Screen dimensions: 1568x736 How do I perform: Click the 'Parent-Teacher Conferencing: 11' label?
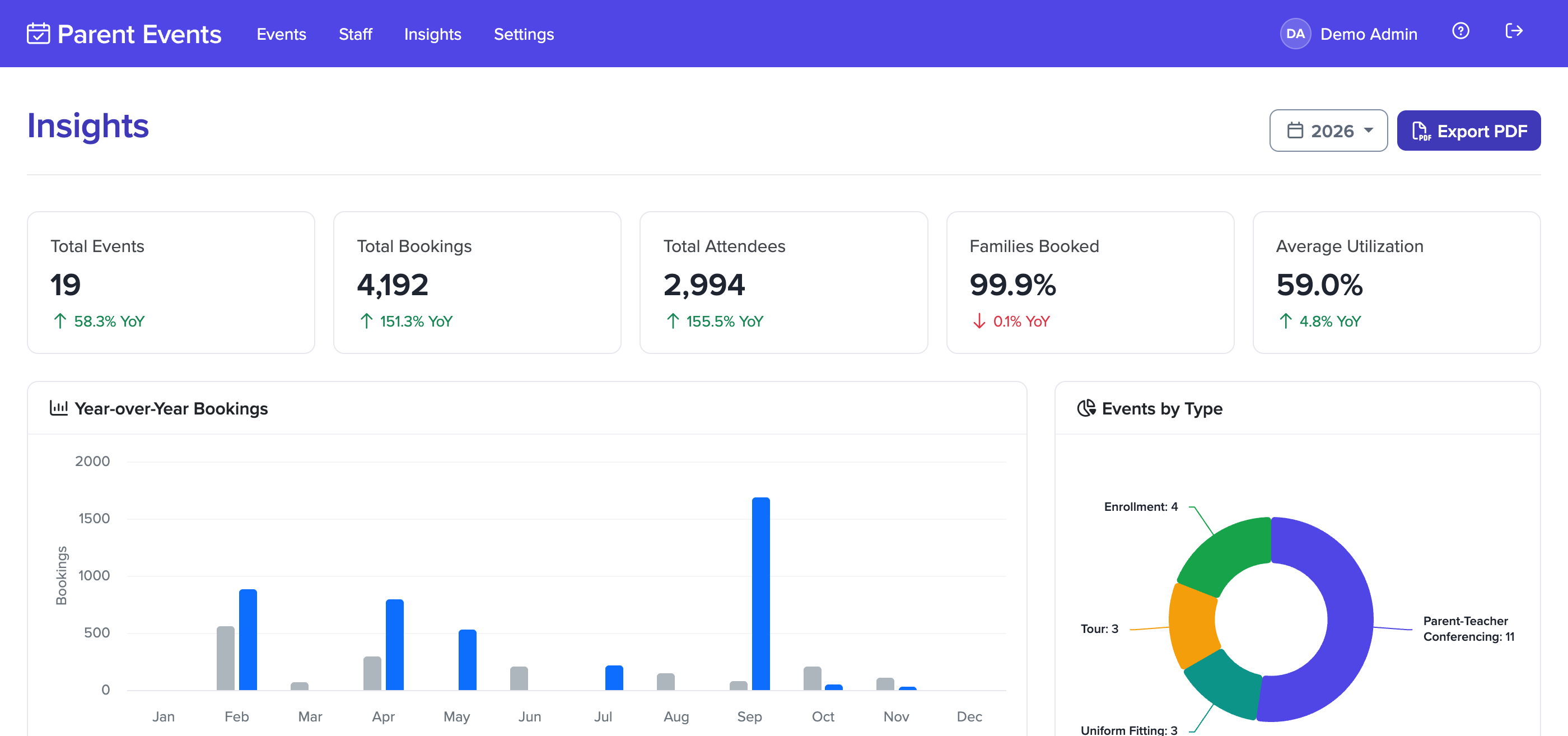[x=1468, y=629]
